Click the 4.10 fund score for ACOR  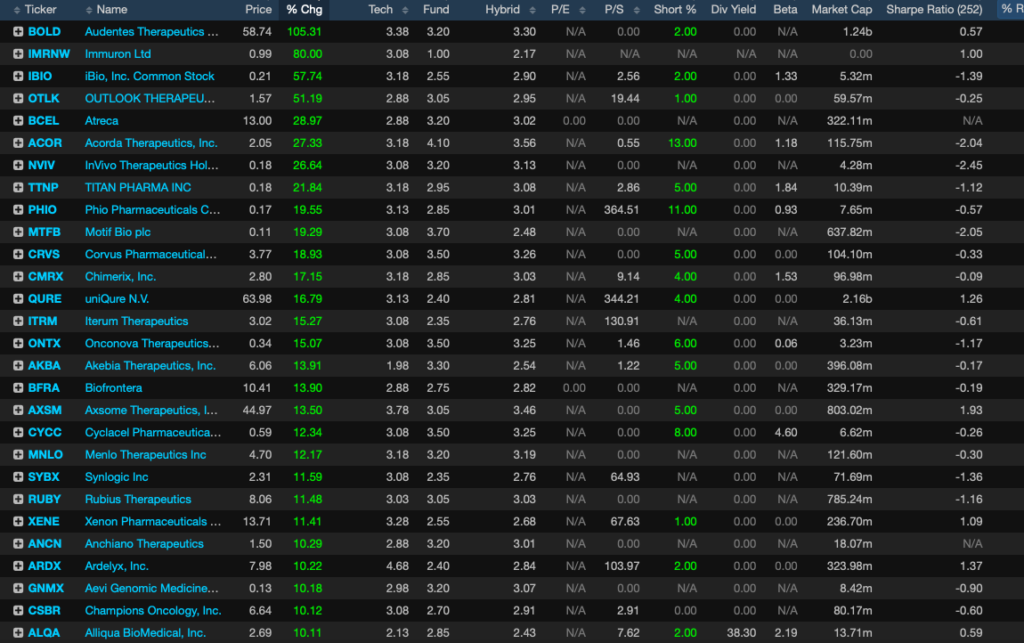438,142
